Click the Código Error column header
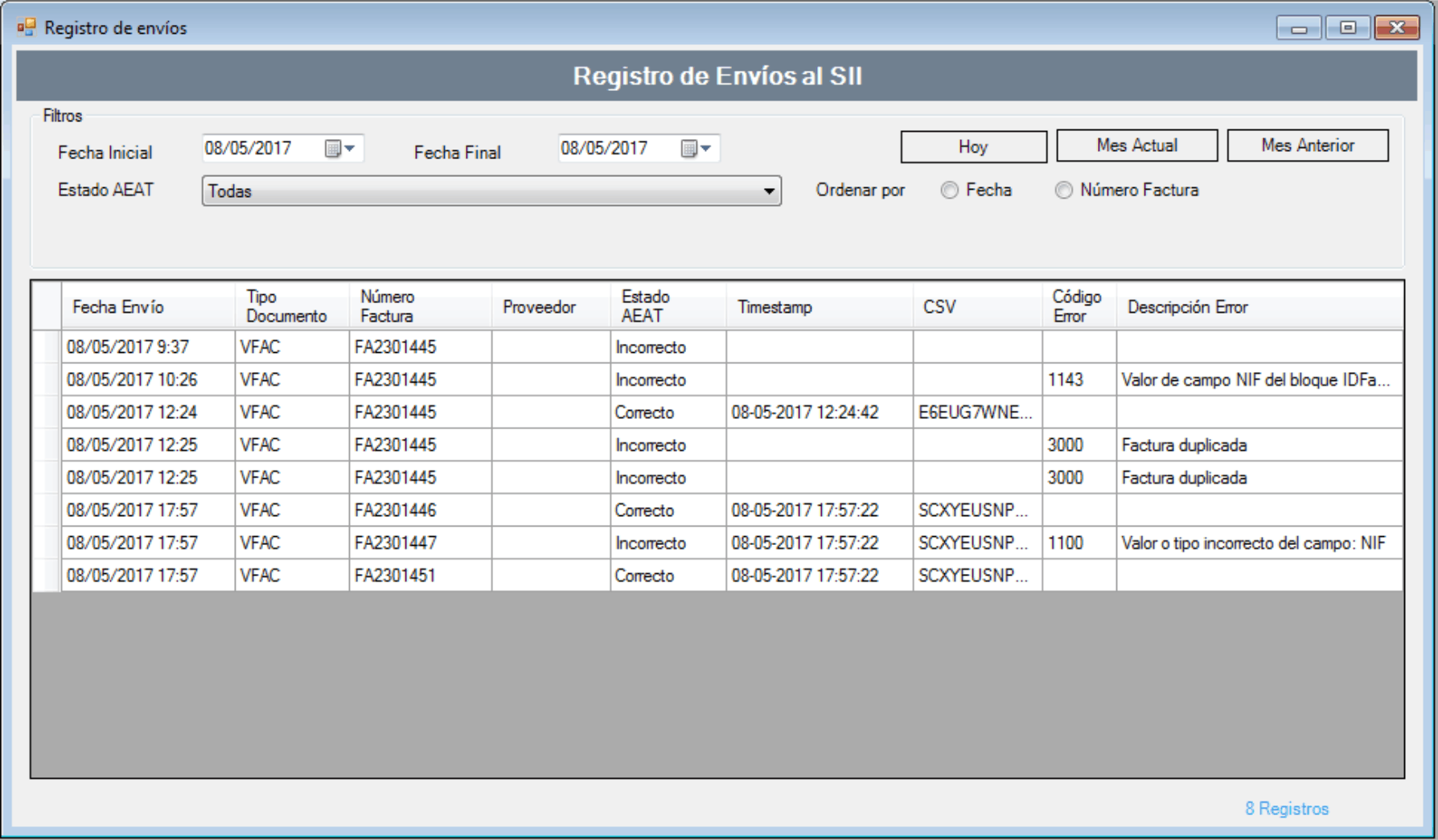The image size is (1438, 840). click(x=1079, y=306)
